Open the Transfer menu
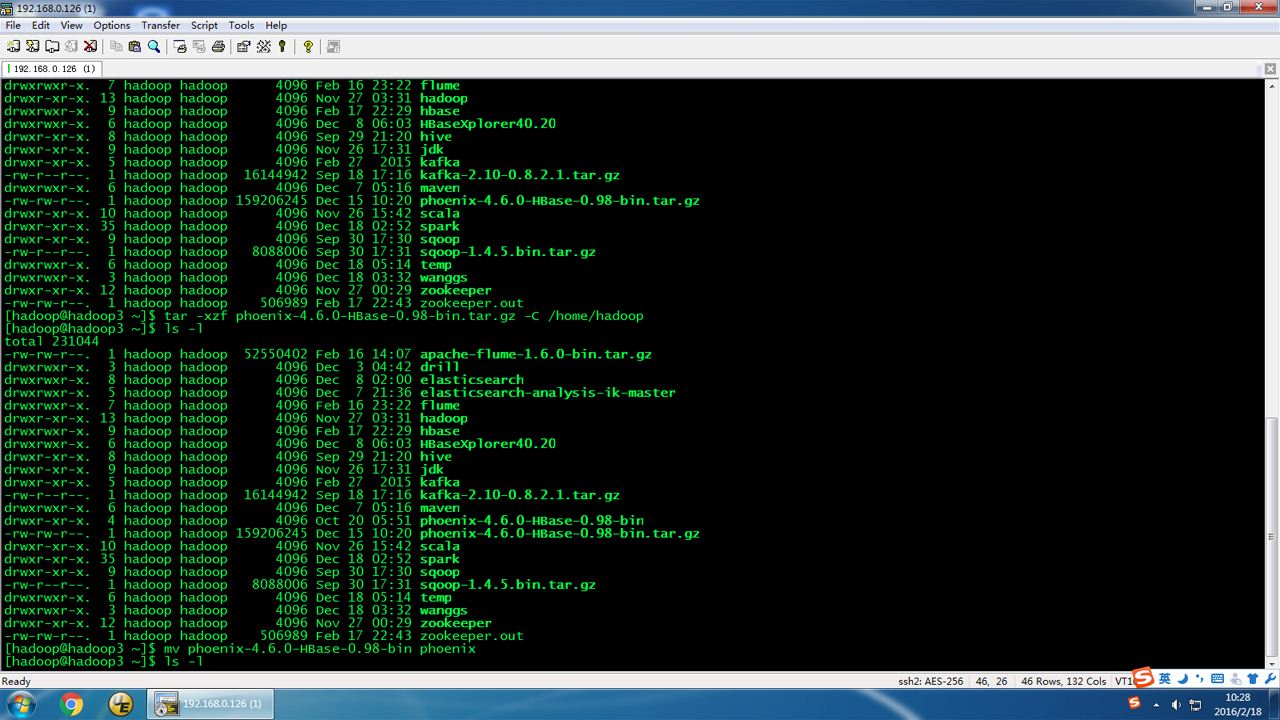 pyautogui.click(x=161, y=25)
